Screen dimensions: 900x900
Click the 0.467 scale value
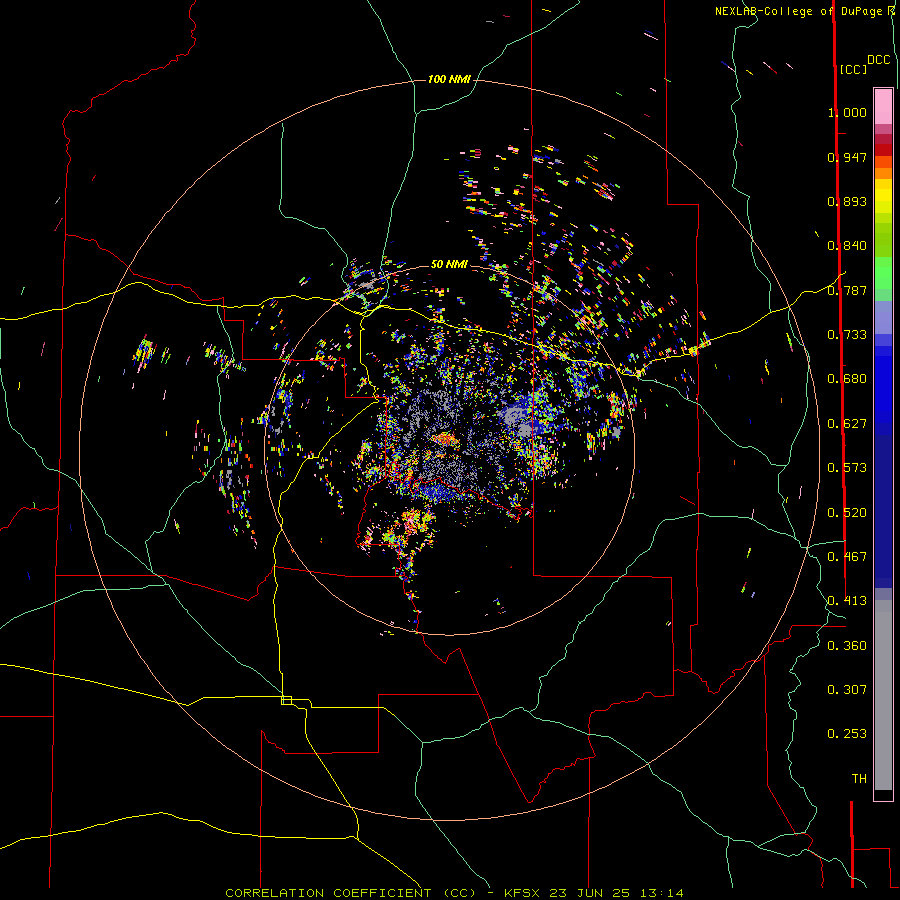(x=847, y=557)
